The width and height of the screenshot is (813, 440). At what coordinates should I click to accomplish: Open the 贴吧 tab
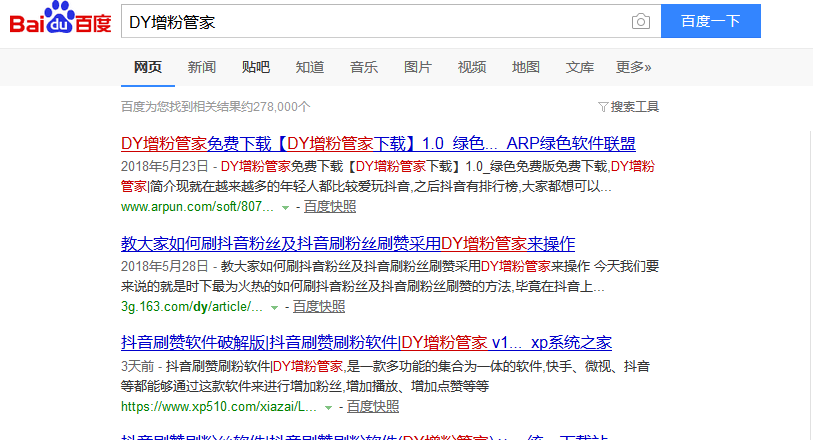[x=256, y=67]
